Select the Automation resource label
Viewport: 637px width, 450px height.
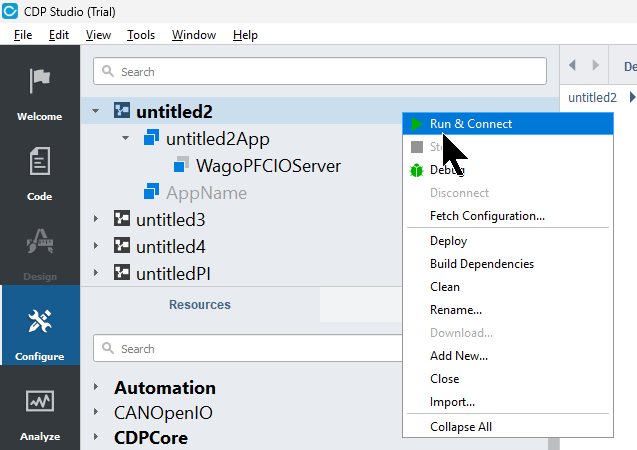pos(165,387)
